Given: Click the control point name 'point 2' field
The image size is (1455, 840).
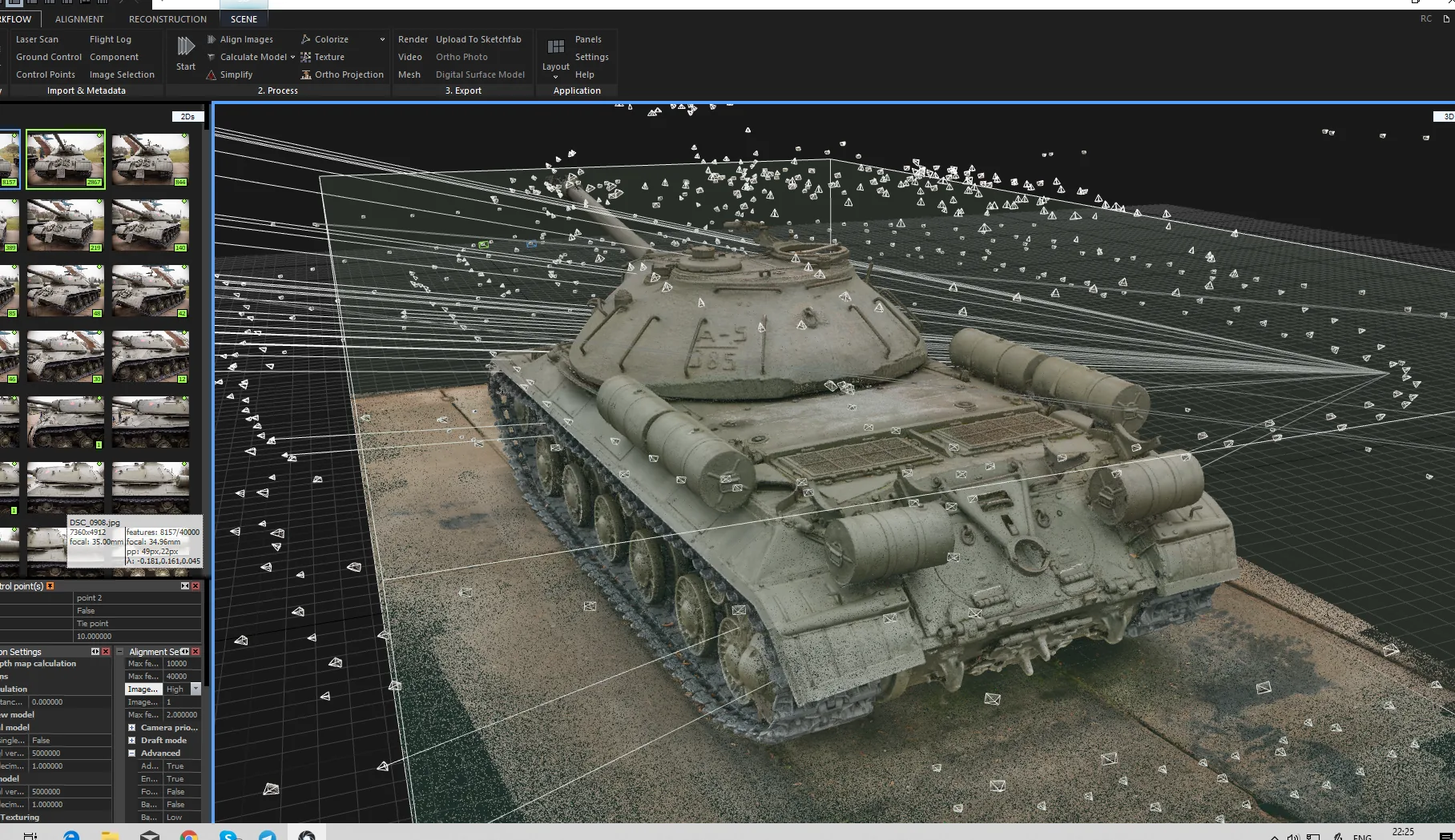Looking at the screenshot, I should 138,598.
